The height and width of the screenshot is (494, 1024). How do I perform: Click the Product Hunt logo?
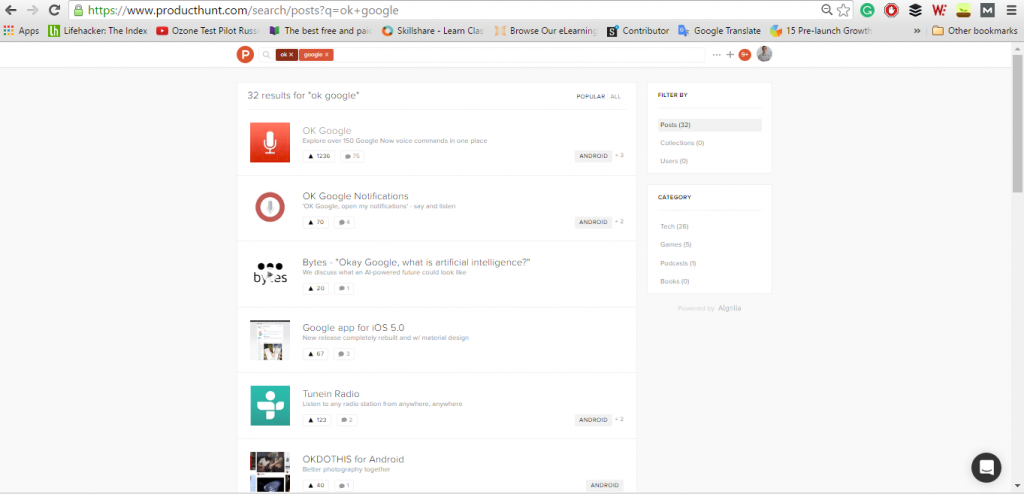click(245, 55)
